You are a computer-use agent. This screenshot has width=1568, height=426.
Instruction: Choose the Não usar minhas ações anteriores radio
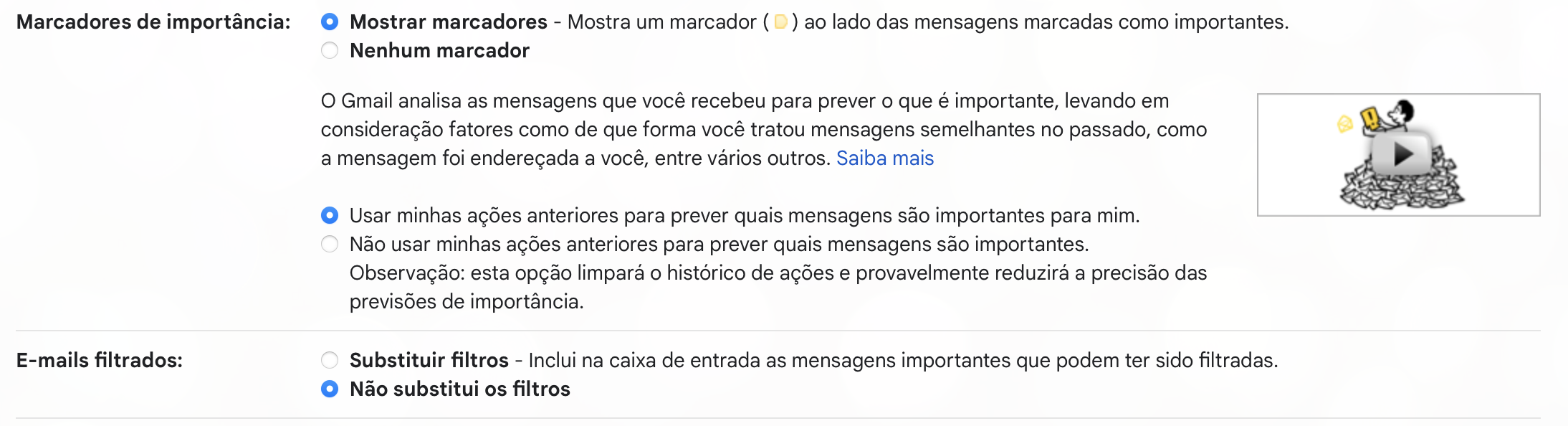(330, 245)
